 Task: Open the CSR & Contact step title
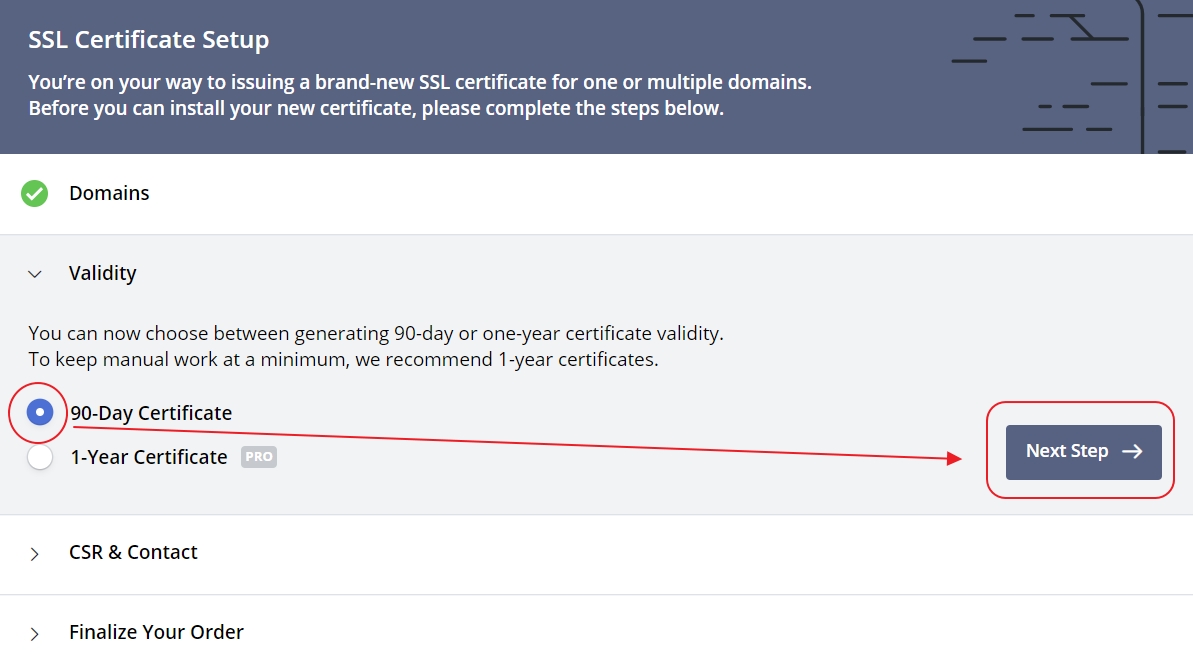point(133,553)
